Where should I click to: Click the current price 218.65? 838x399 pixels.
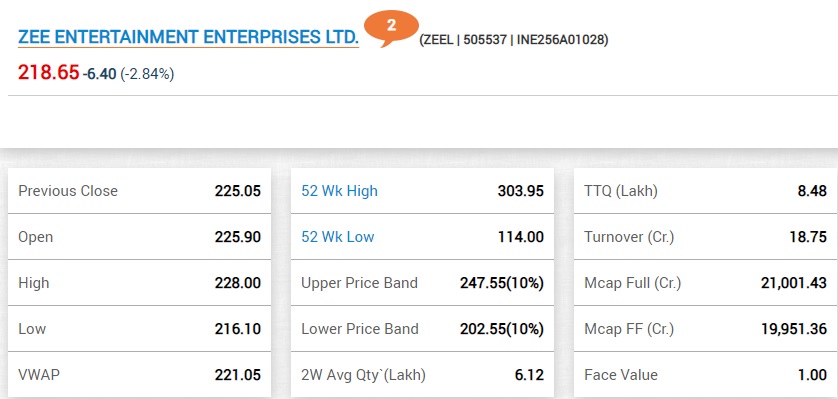click(49, 72)
